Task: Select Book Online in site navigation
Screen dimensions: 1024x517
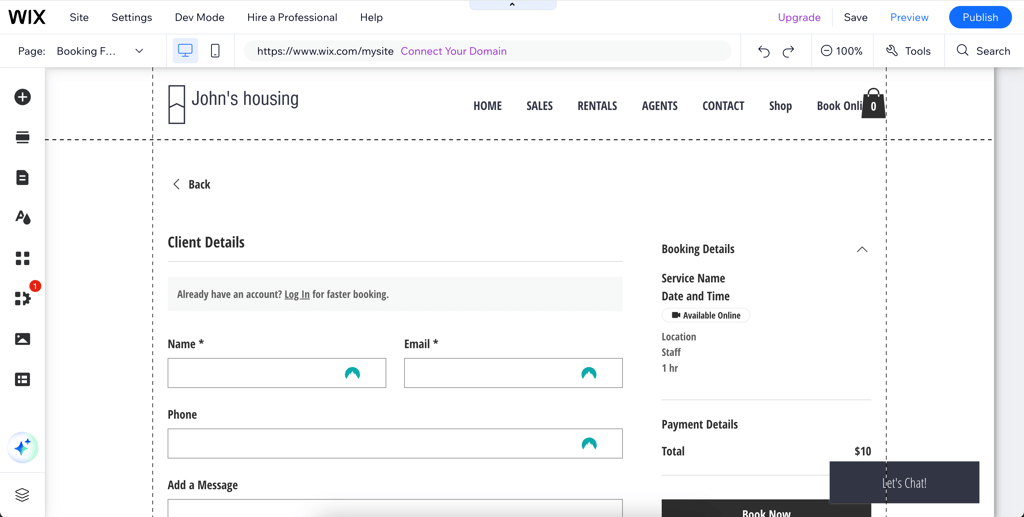Action: click(x=839, y=106)
